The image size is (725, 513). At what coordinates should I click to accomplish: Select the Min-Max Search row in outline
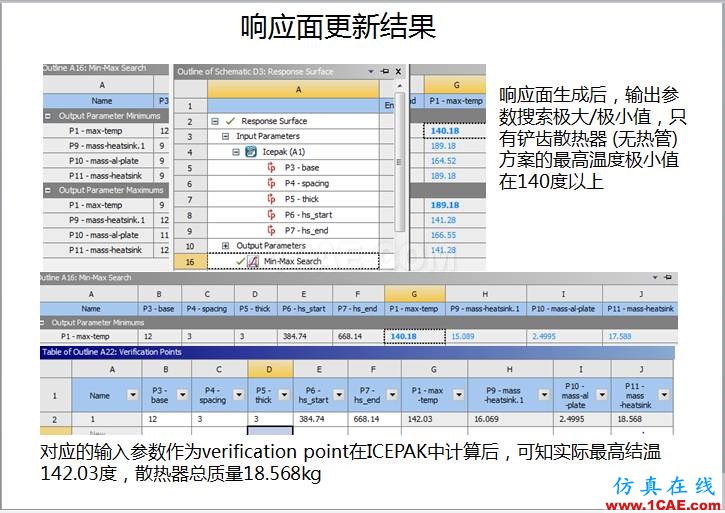coord(293,262)
